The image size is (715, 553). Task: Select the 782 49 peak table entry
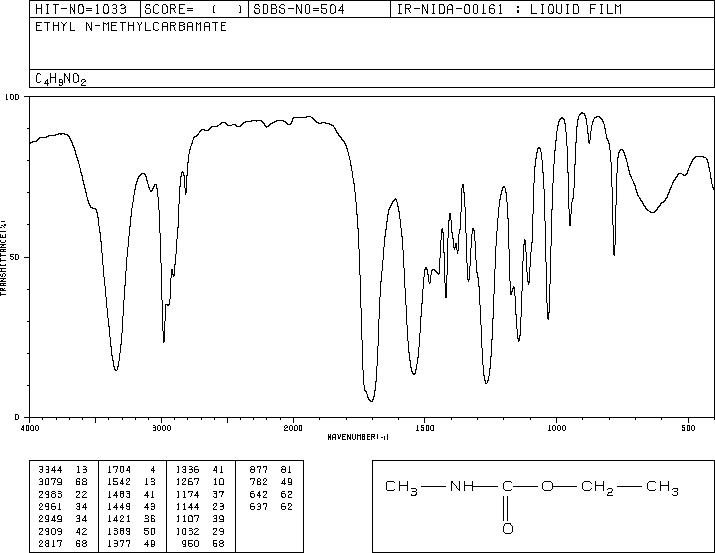(x=271, y=482)
